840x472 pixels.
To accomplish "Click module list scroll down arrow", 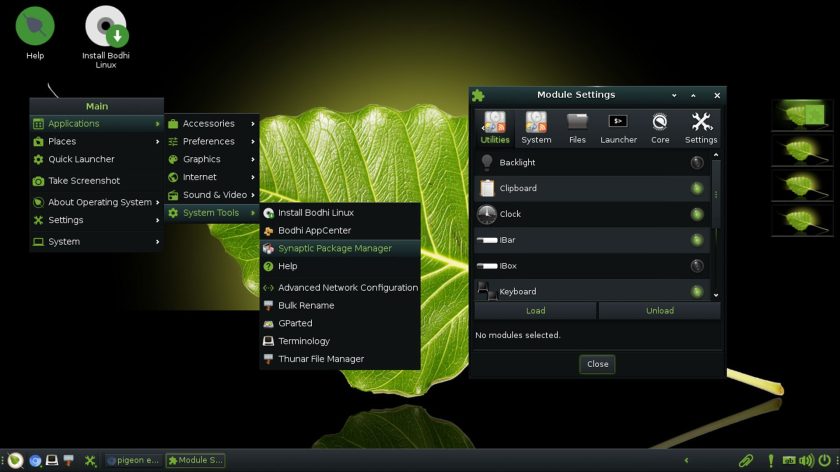I will click(716, 295).
